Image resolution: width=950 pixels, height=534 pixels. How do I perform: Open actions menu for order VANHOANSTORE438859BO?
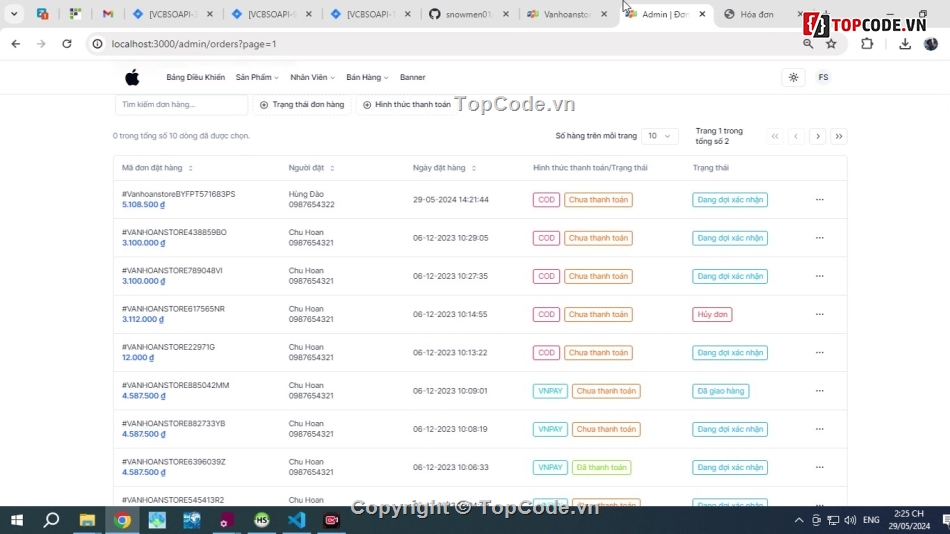pyautogui.click(x=819, y=238)
